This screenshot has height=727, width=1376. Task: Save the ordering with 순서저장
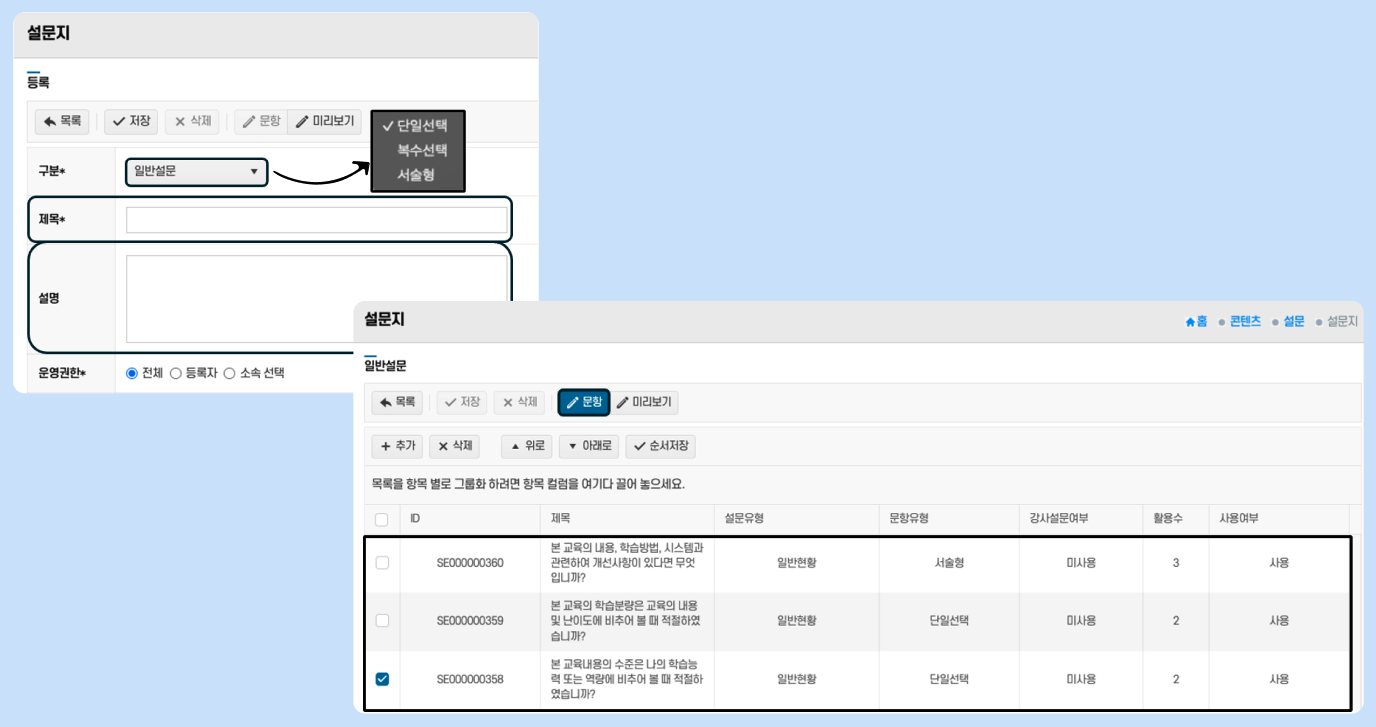[x=661, y=446]
